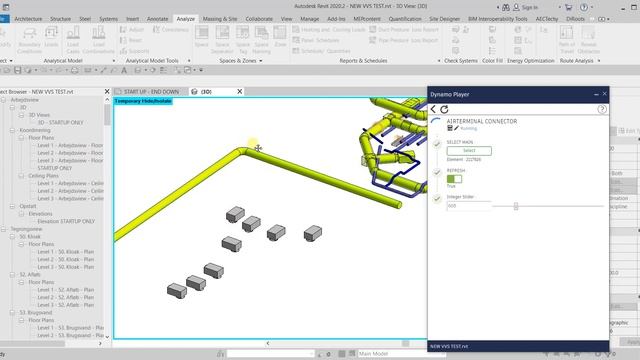640x360 pixels.
Task: Click the Temporary Hide/Isolate label
Action: [143, 101]
